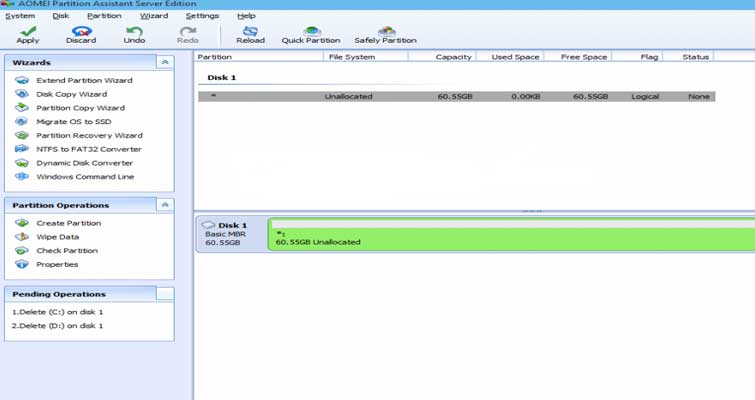Click the Dynamic Disk Converter icon
The image size is (755, 400).
point(22,163)
